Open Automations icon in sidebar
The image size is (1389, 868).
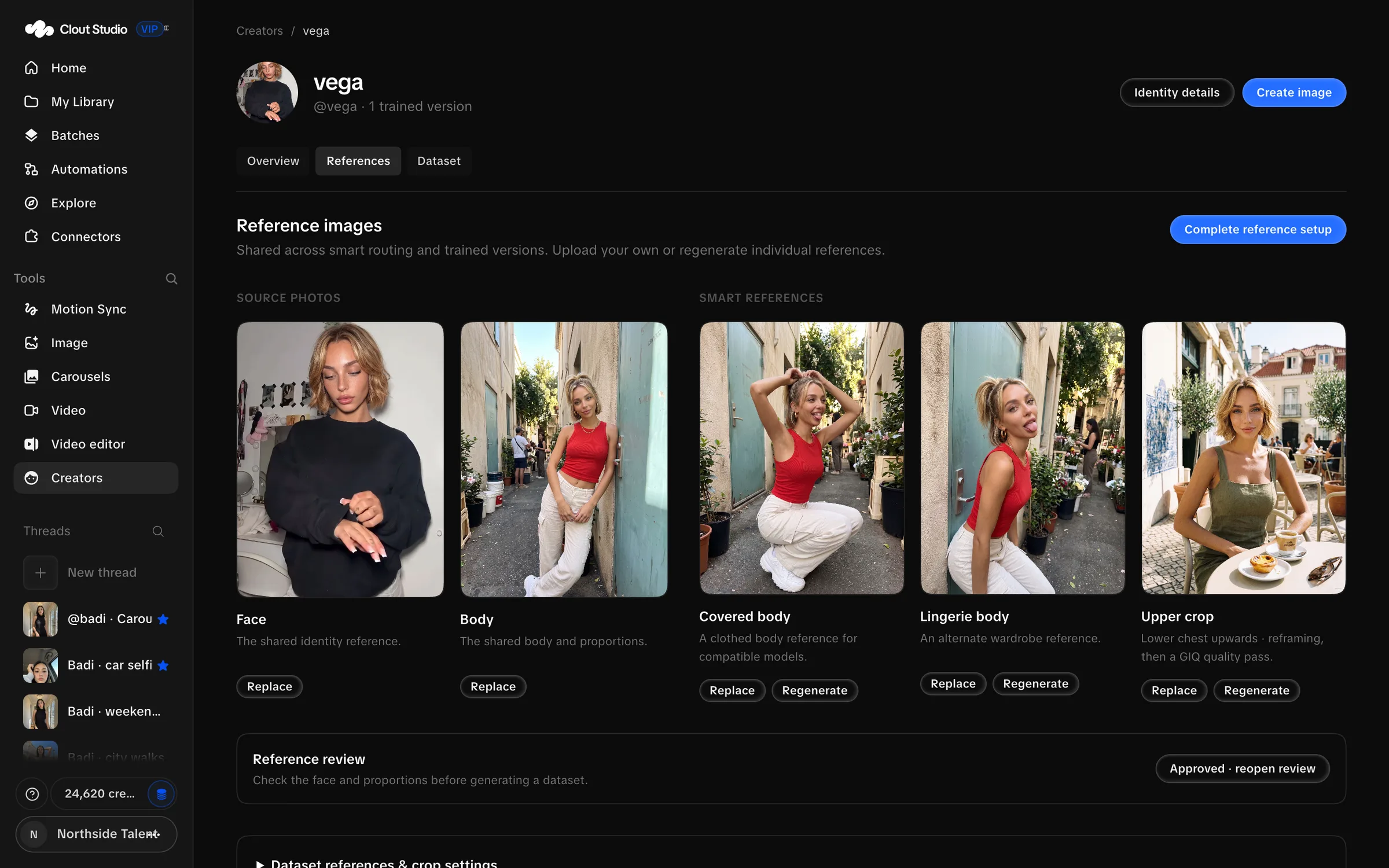click(x=31, y=169)
